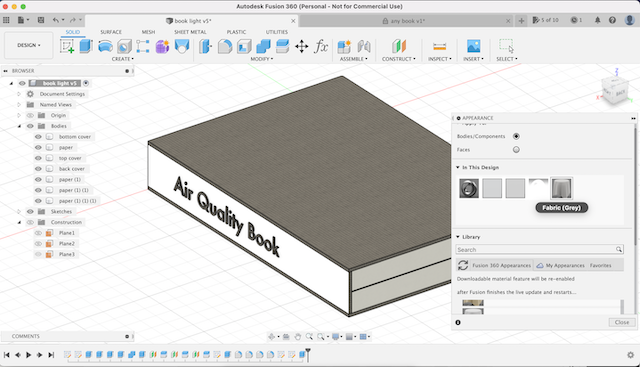Select the Fillet tool
640x367 pixels.
[x=225, y=46]
